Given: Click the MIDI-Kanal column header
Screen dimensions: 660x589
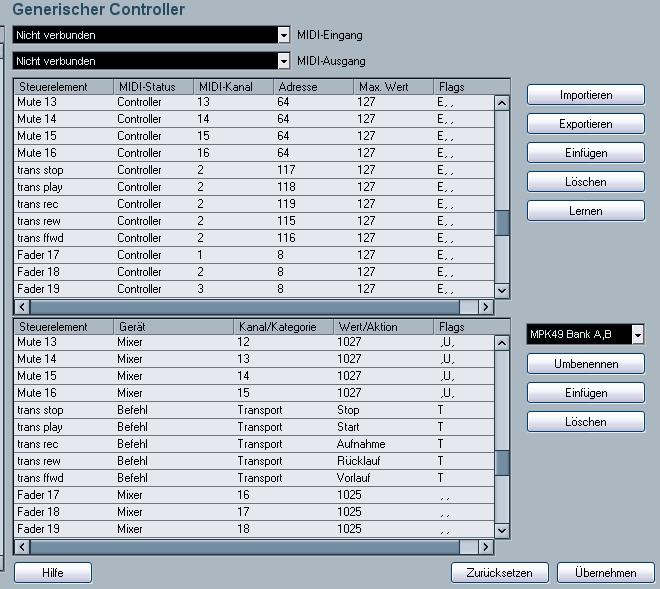Looking at the screenshot, I should click(234, 87).
